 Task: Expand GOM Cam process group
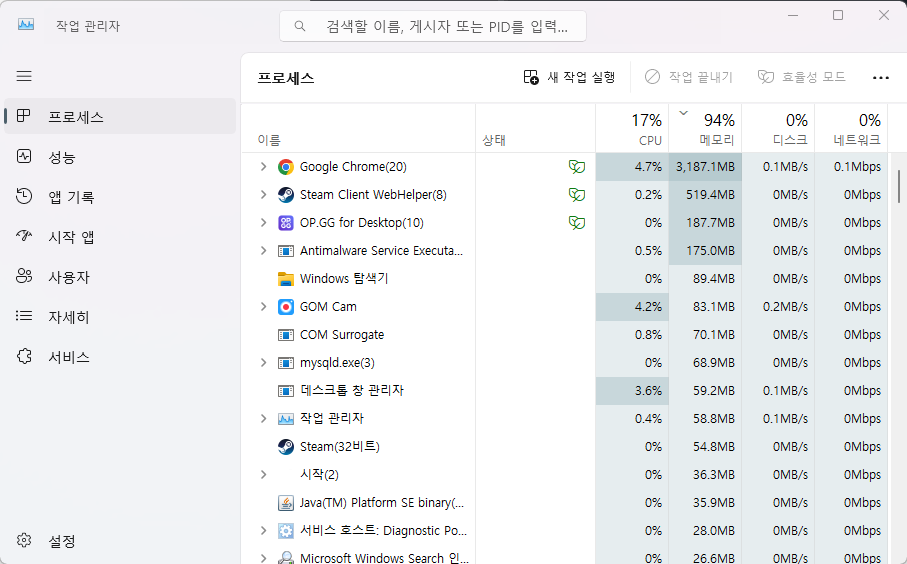coord(263,307)
